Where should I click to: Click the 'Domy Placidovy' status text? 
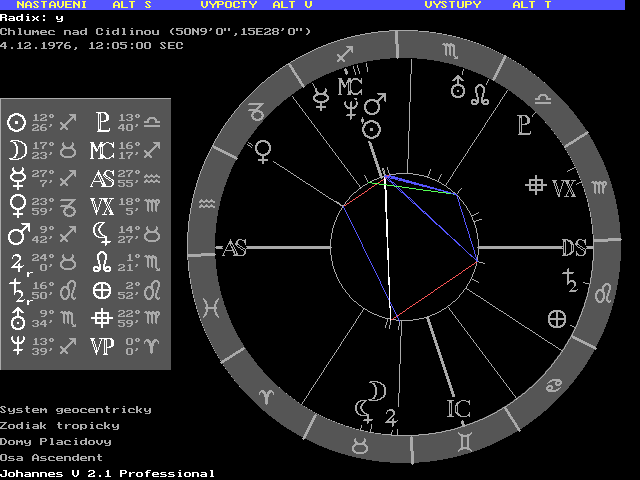point(55,441)
